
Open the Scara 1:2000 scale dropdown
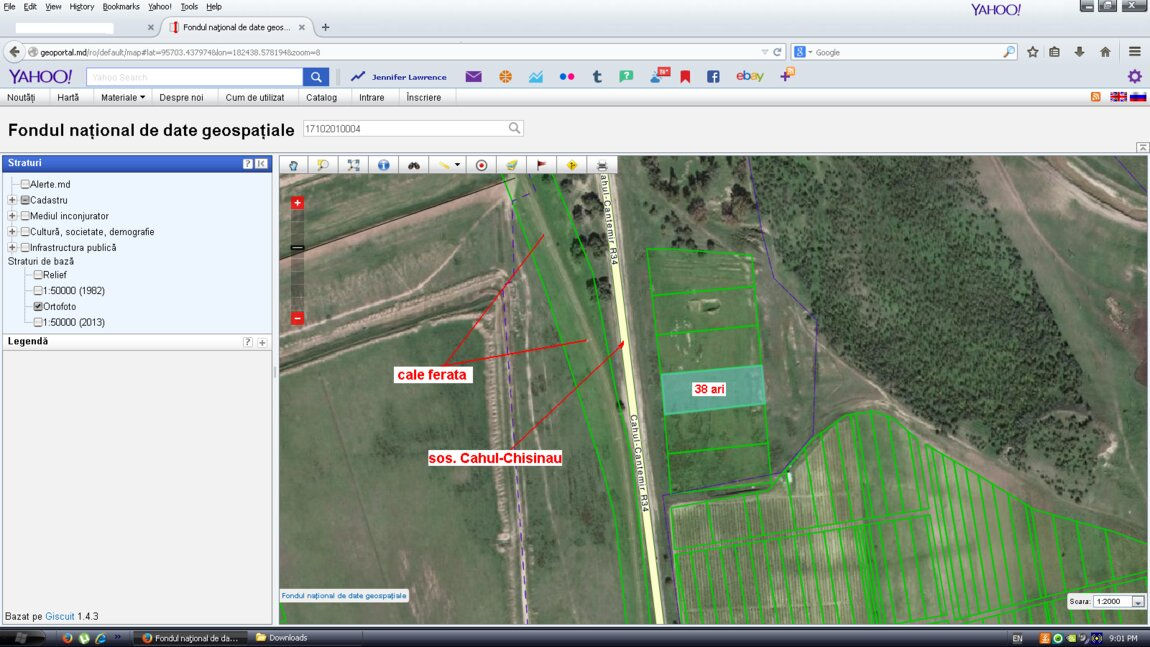pos(1138,602)
